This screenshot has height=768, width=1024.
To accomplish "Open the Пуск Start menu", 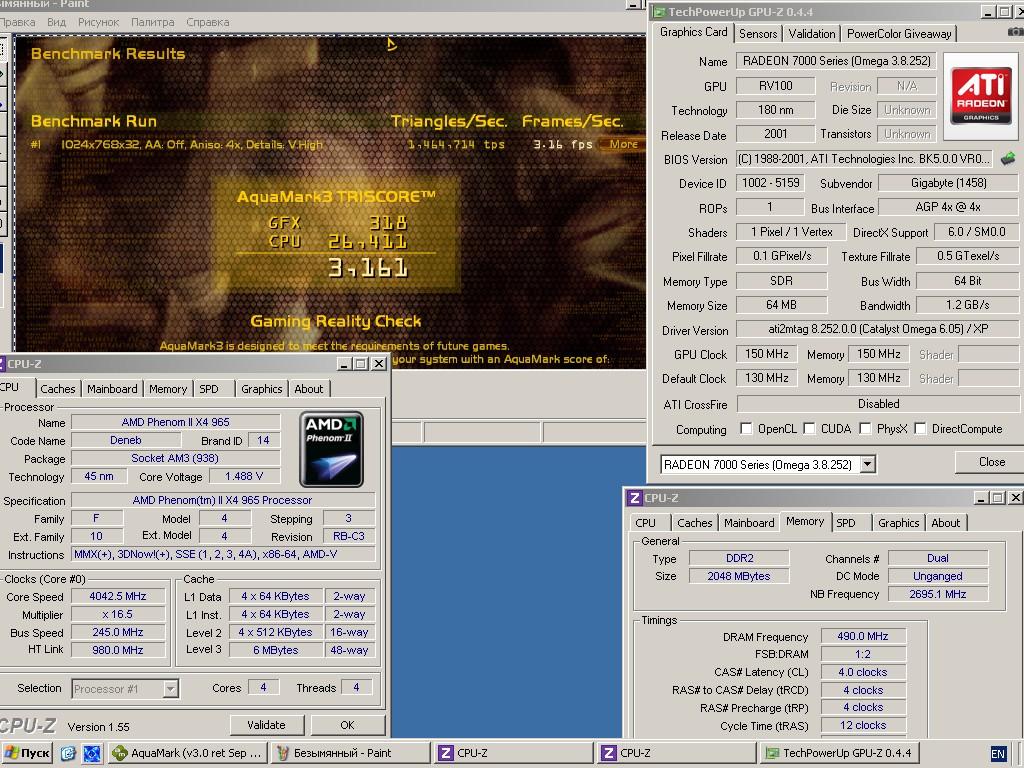I will click(27, 753).
